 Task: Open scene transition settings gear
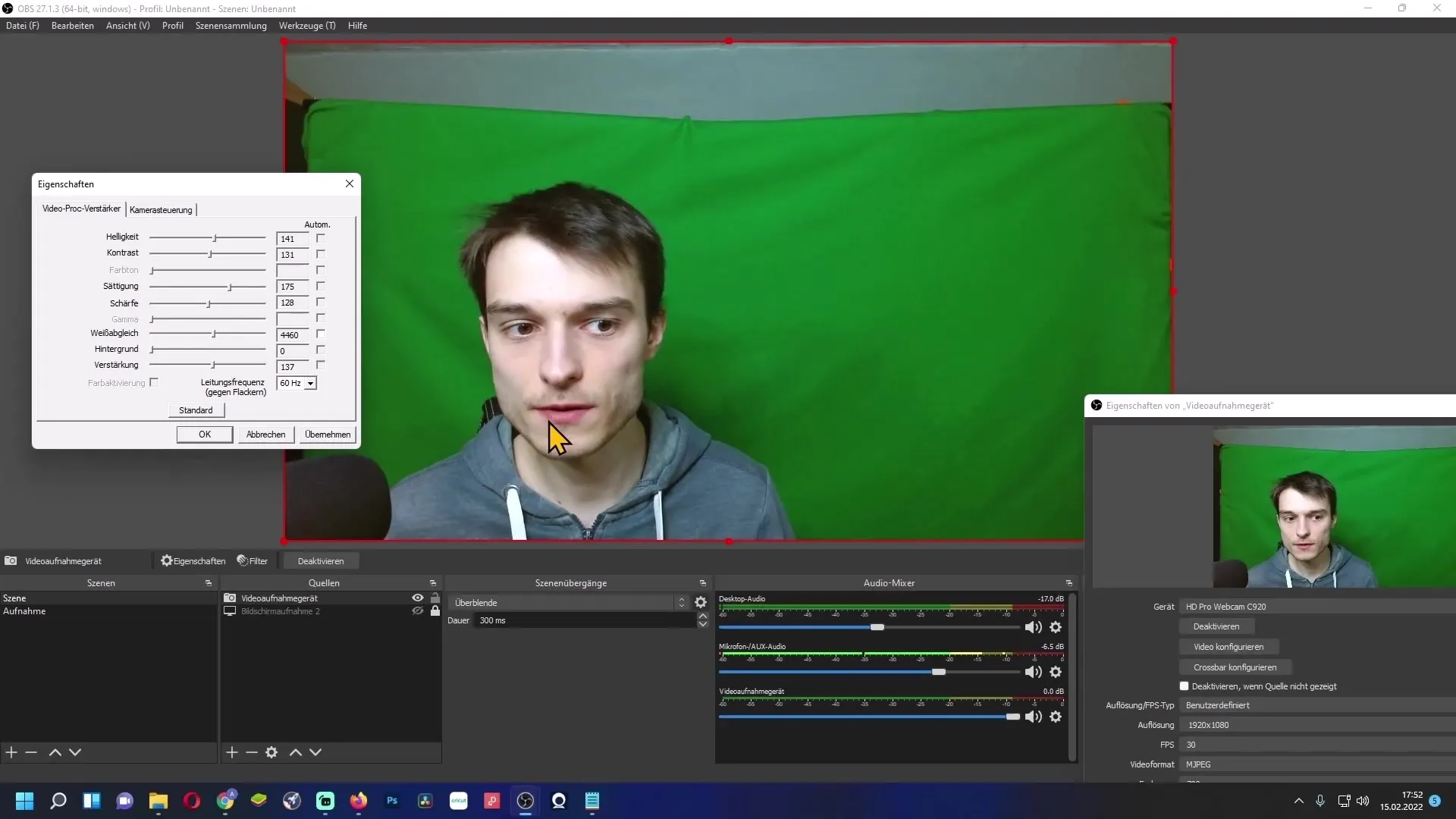[701, 602]
